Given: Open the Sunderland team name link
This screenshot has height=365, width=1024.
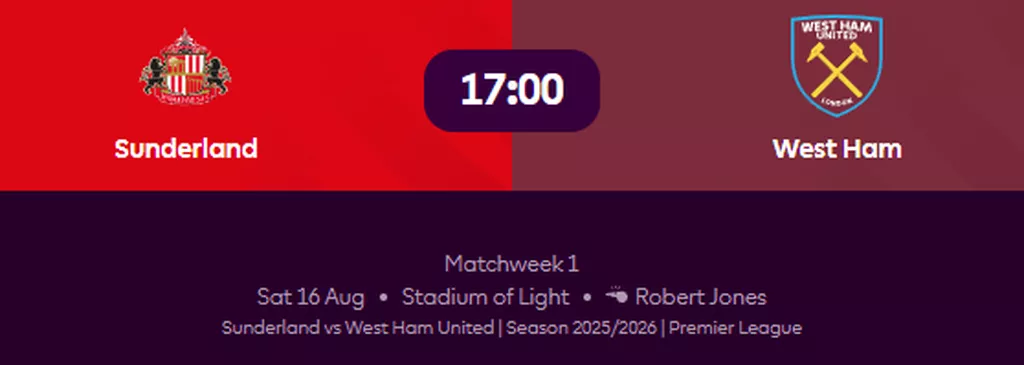Looking at the screenshot, I should (186, 149).
